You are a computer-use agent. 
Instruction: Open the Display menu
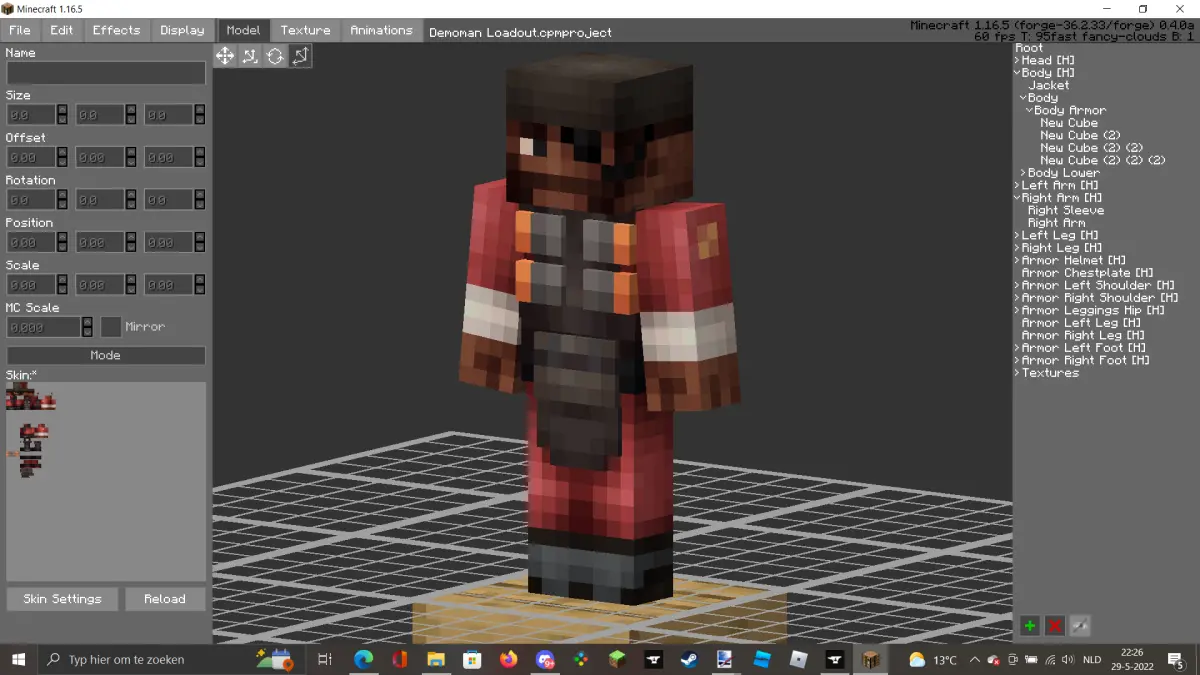click(x=182, y=30)
